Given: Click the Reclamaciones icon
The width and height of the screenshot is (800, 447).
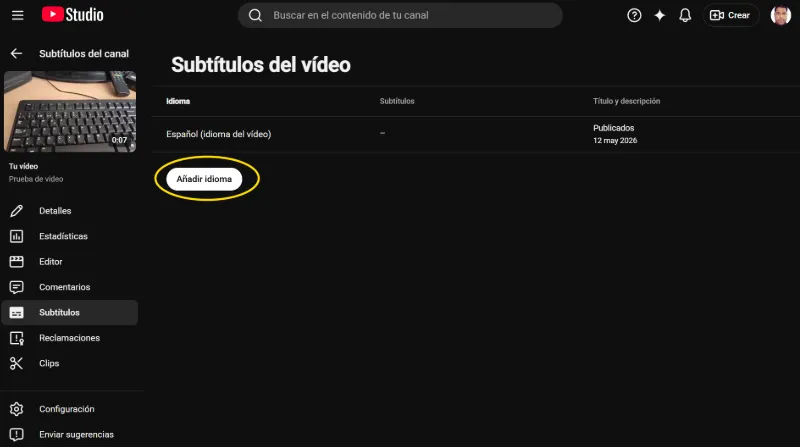Looking at the screenshot, I should pyautogui.click(x=16, y=338).
